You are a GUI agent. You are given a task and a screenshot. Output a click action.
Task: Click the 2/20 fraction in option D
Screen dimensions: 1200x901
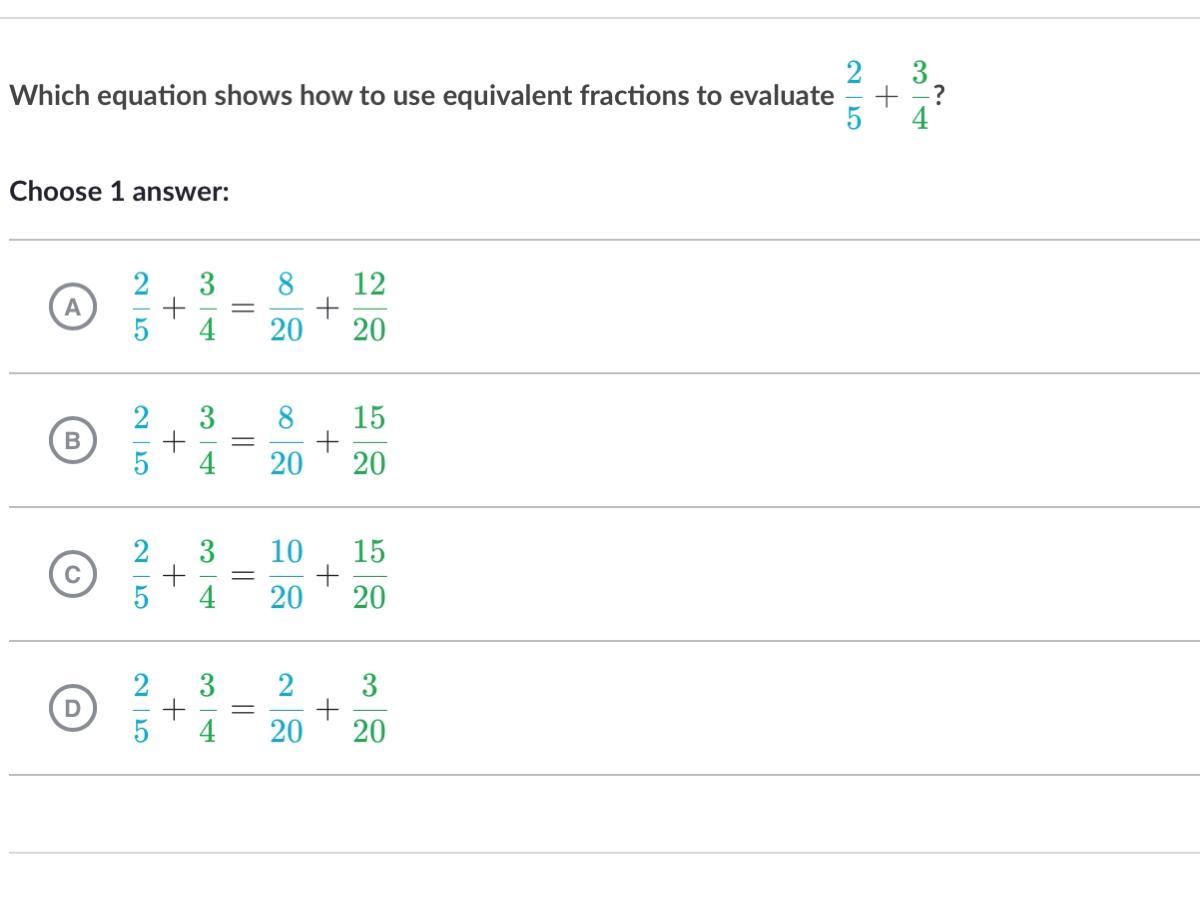(x=286, y=709)
